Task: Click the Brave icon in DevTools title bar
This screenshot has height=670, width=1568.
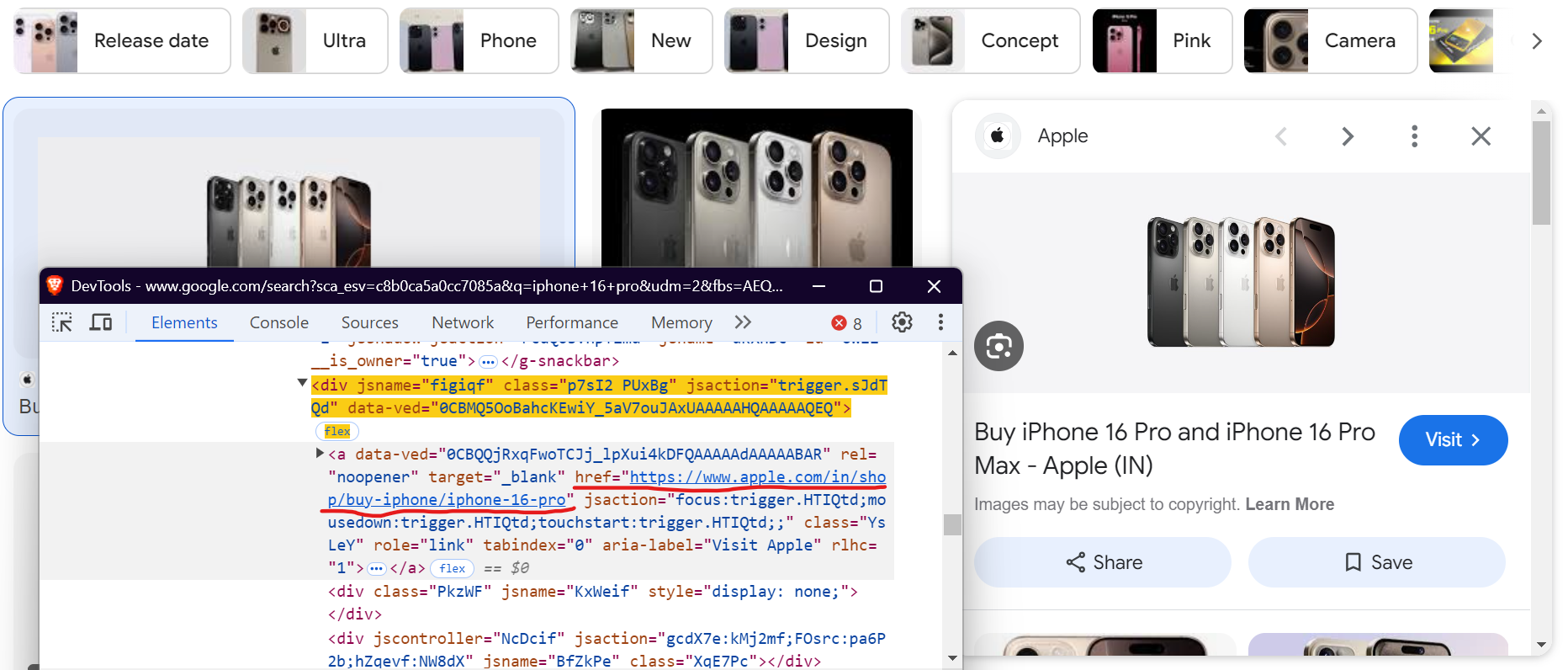Action: click(55, 285)
